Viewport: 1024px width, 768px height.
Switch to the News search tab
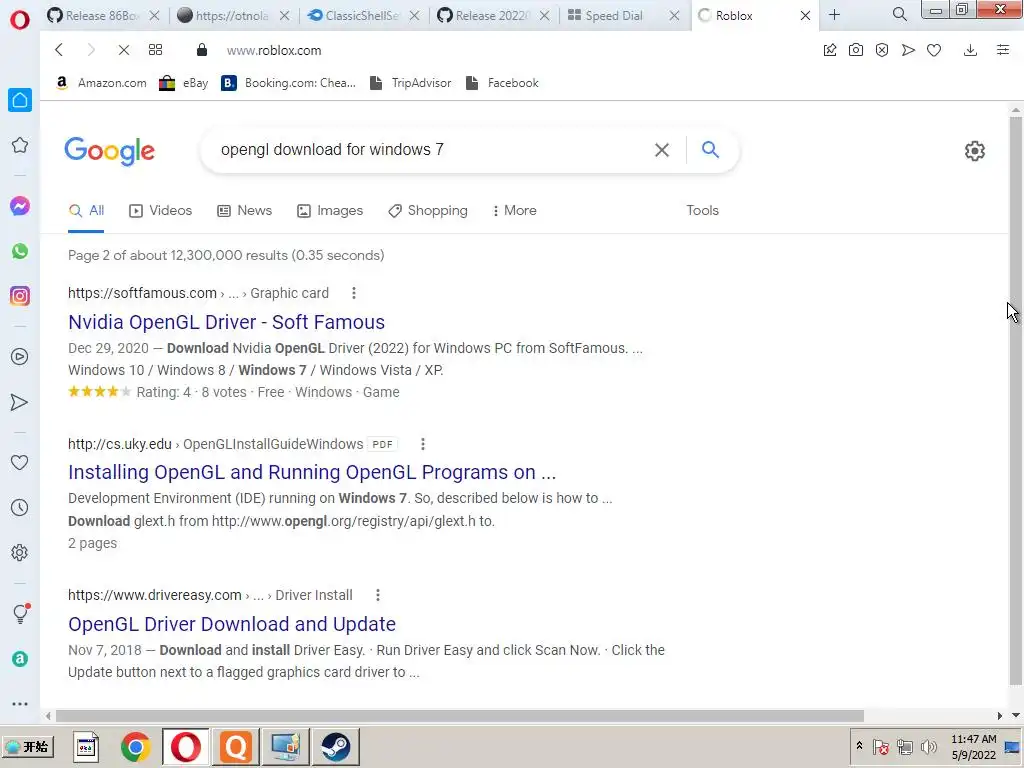[245, 210]
